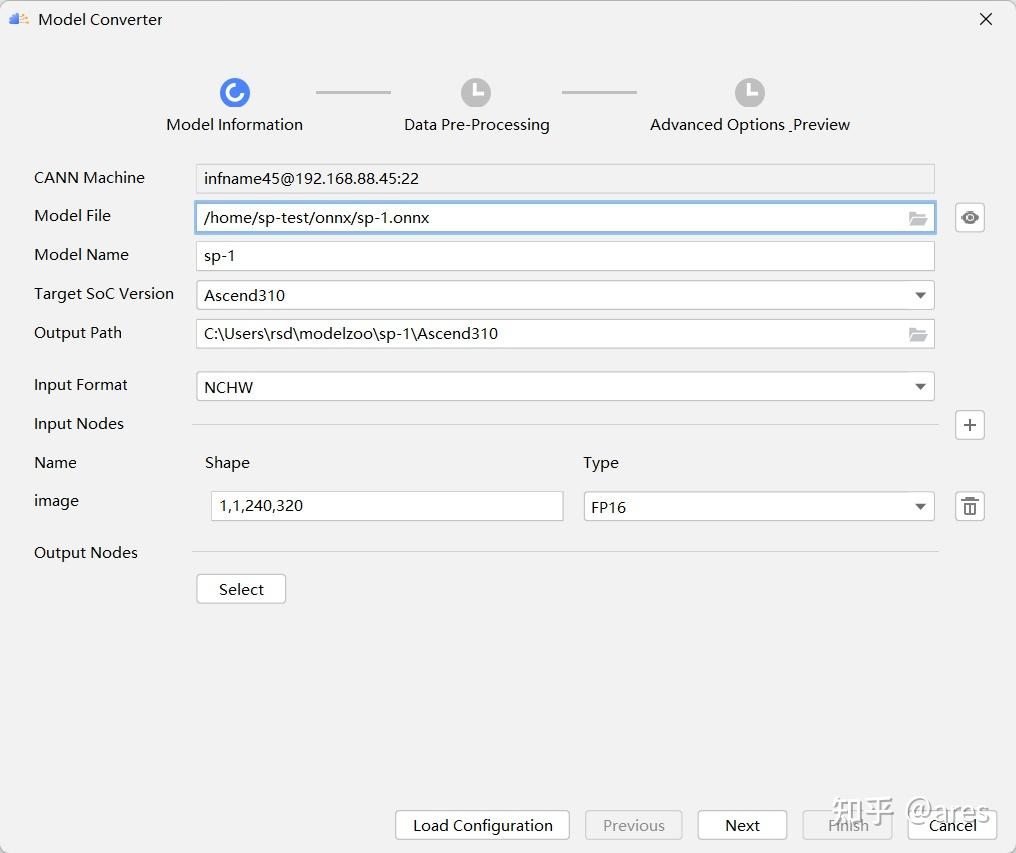The width and height of the screenshot is (1016, 853).
Task: Click the Model File browse folder icon
Action: pyautogui.click(x=917, y=218)
